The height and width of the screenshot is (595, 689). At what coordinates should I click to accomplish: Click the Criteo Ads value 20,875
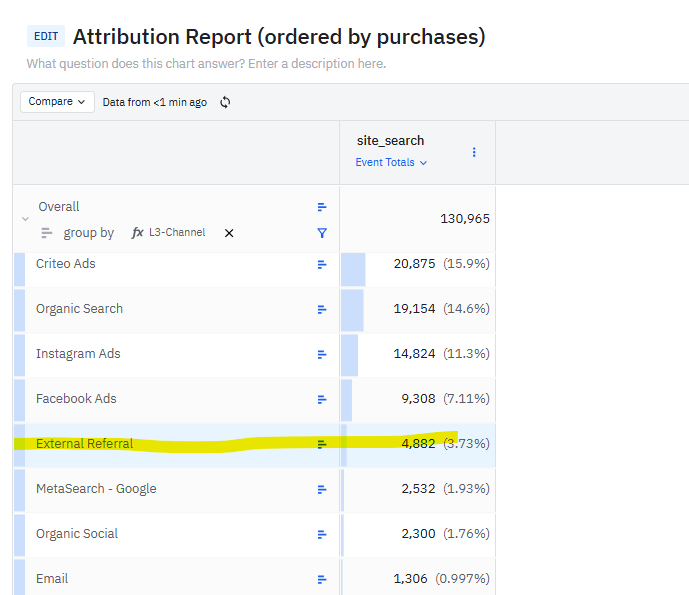pos(414,264)
